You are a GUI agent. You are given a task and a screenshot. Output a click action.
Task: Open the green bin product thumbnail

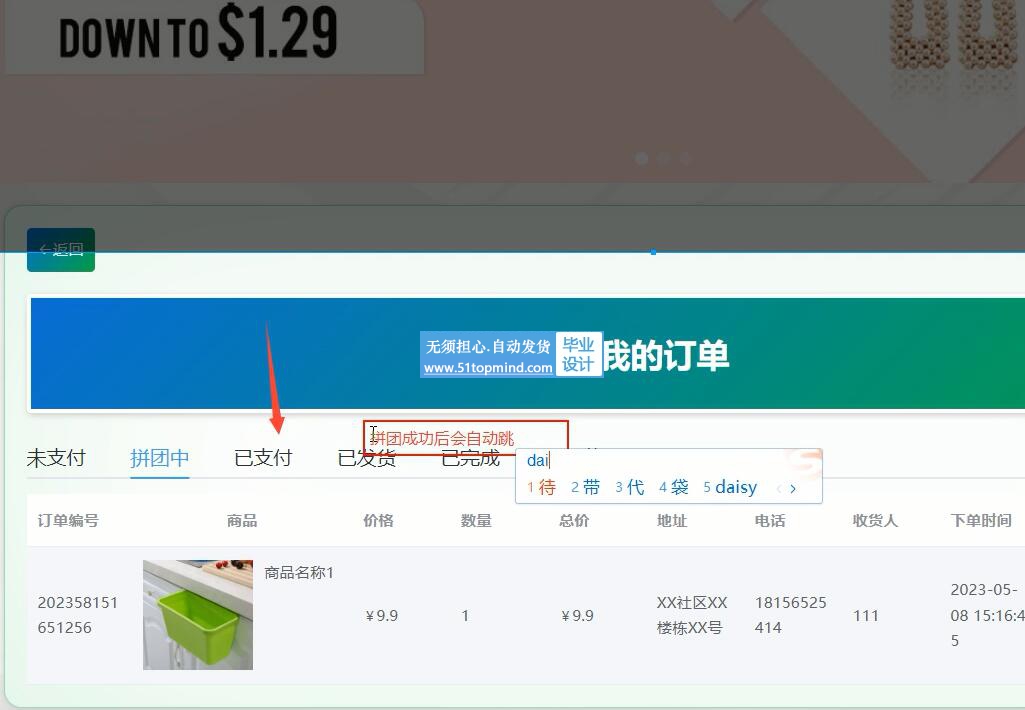[x=198, y=615]
